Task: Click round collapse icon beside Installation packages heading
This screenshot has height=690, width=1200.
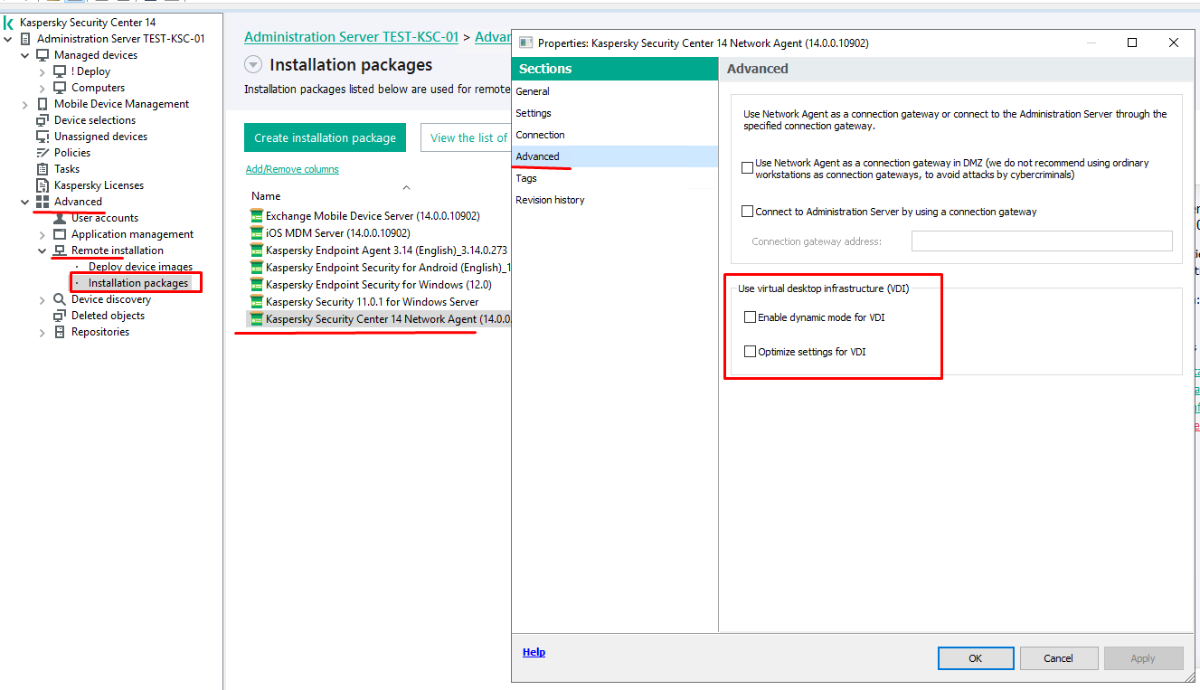Action: click(253, 65)
